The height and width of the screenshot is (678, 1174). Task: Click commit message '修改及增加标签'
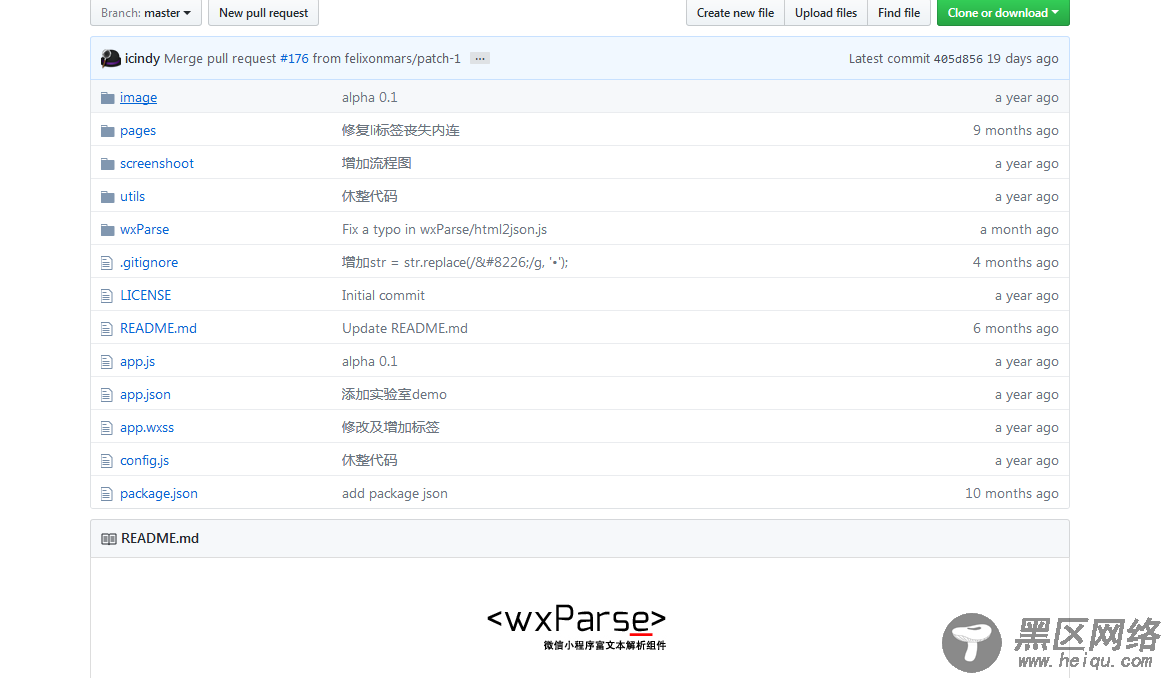click(391, 427)
